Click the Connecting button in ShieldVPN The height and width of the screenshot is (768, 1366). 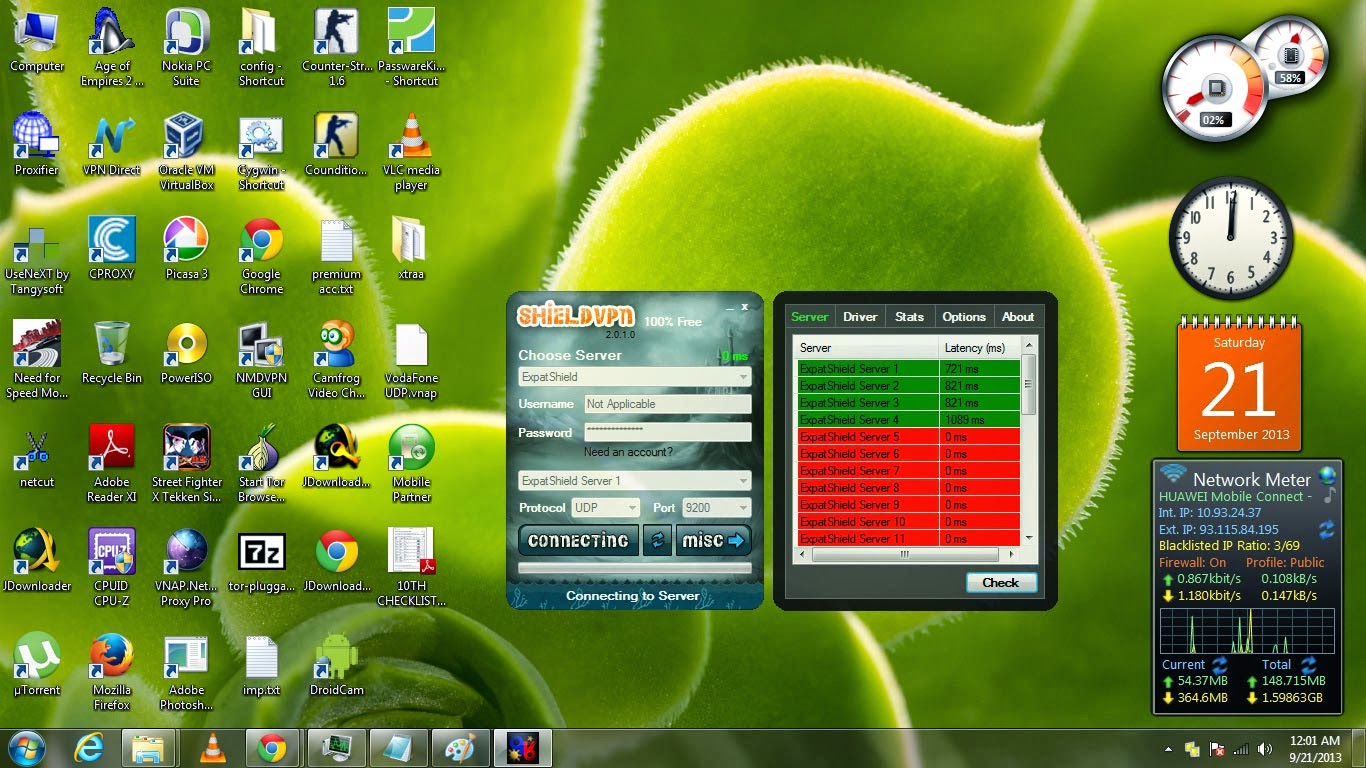point(578,540)
